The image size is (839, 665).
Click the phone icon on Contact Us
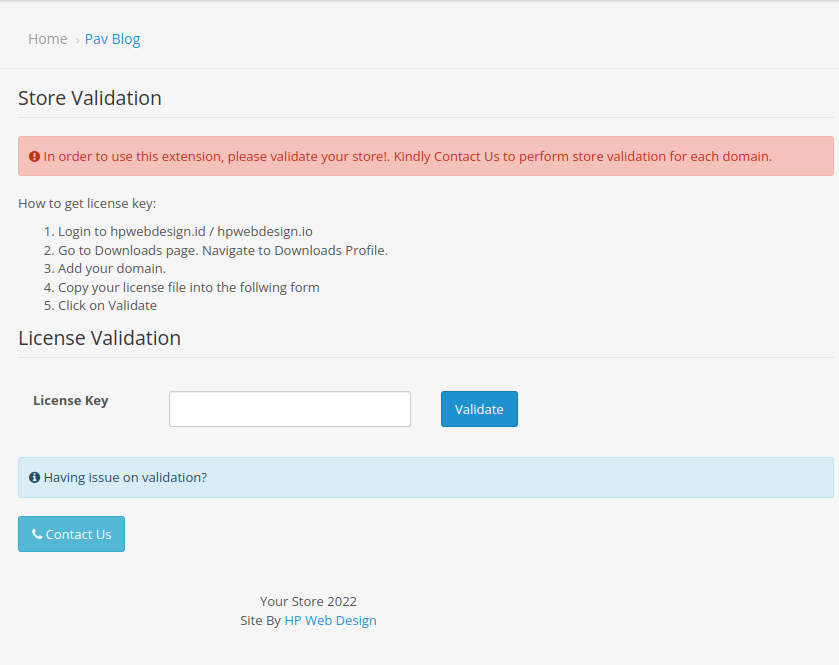click(37, 534)
